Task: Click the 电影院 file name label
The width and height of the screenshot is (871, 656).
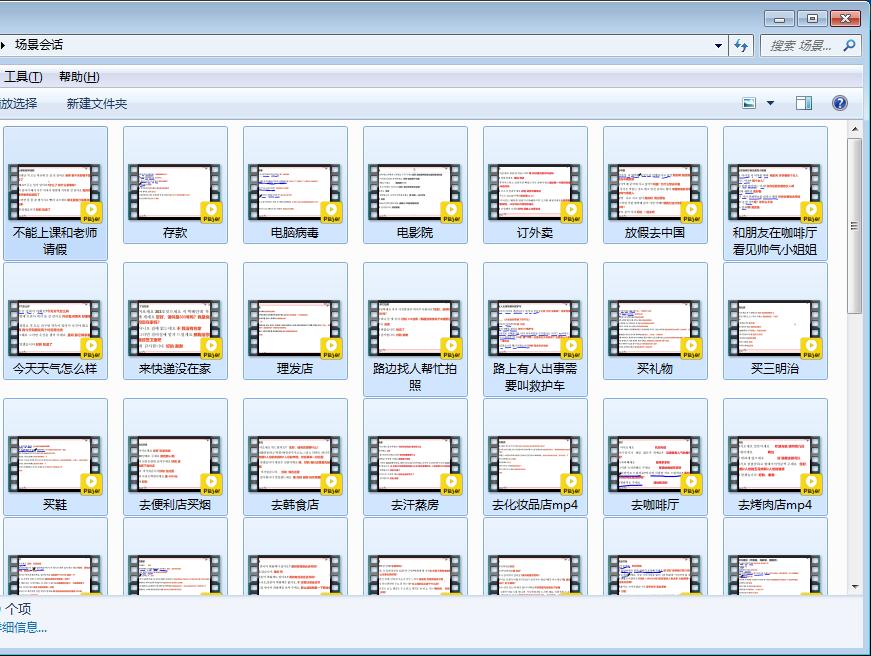Action: [x=415, y=233]
